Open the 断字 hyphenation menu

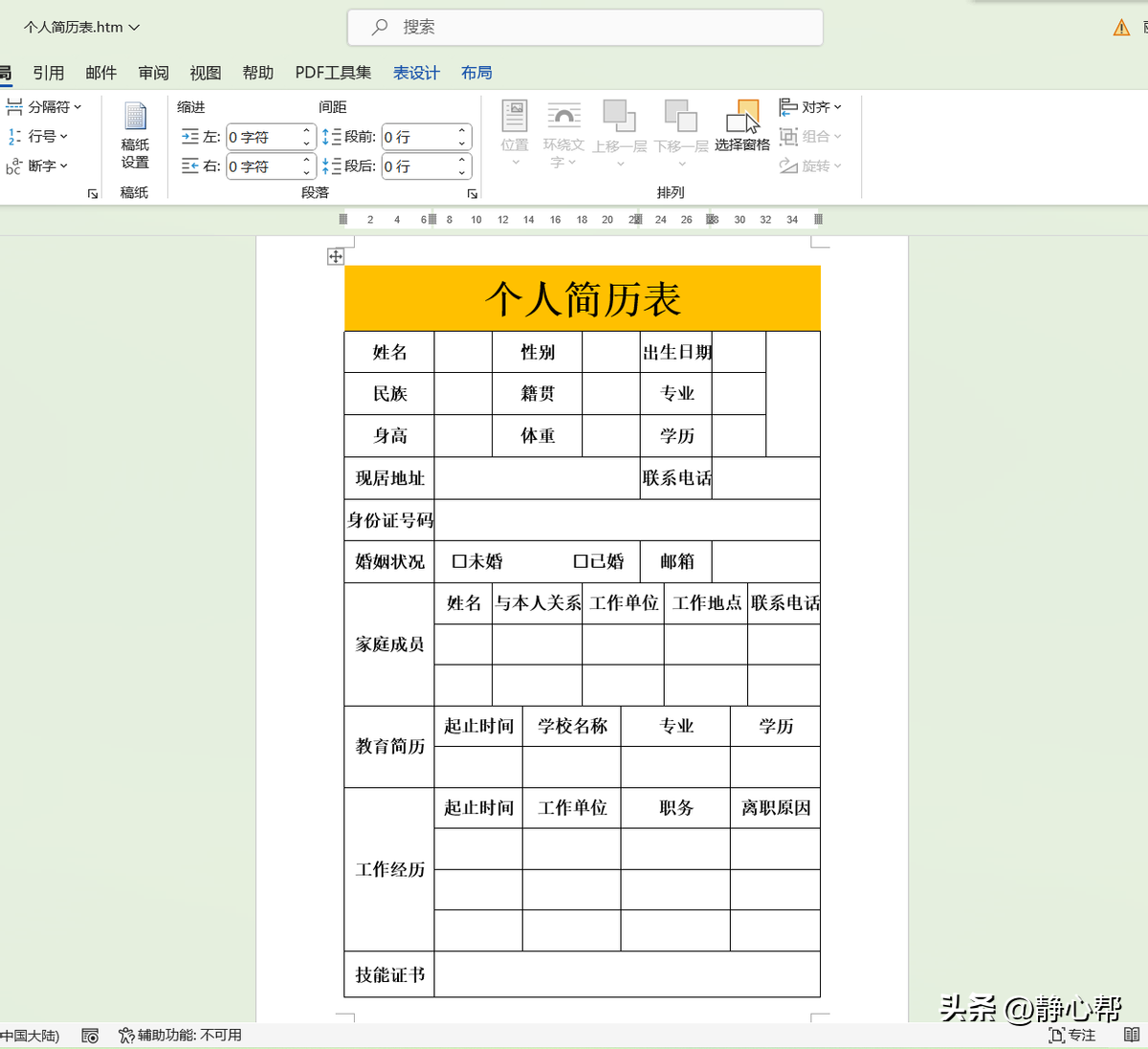coord(38,166)
